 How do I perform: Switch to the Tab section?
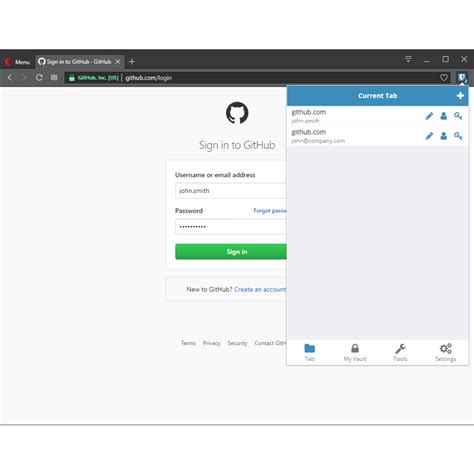(x=310, y=353)
